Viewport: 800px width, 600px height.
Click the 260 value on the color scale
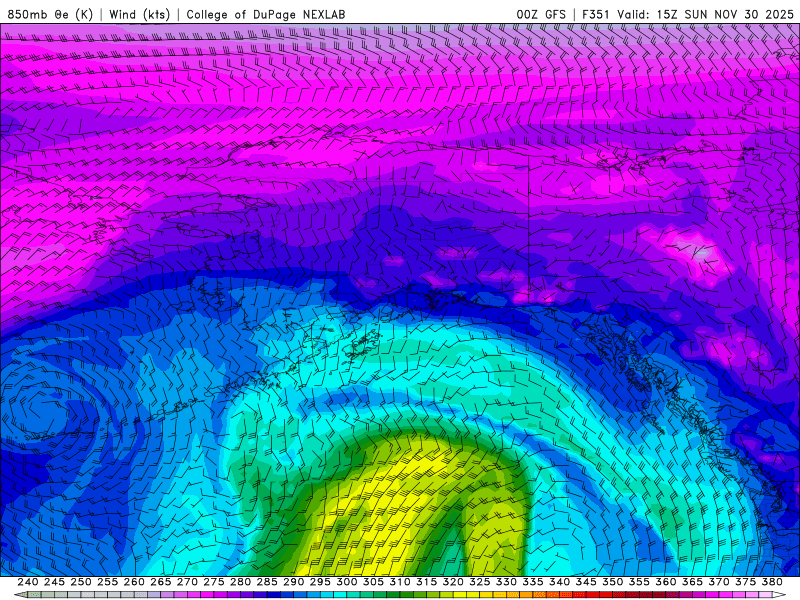click(134, 582)
